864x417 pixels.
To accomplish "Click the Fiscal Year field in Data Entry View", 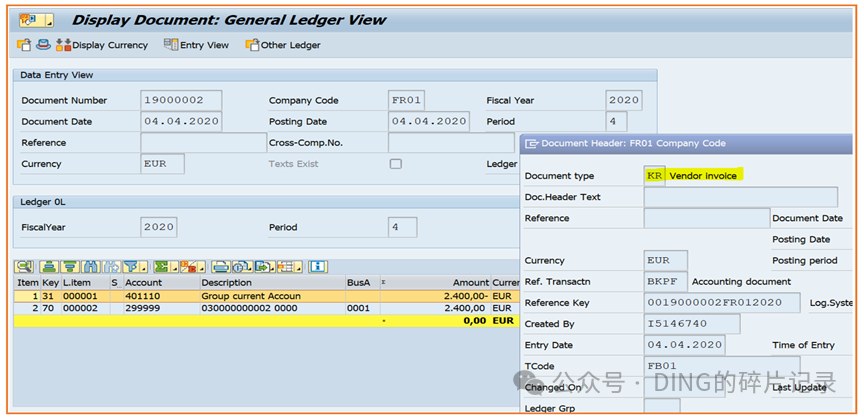I will tap(624, 100).
